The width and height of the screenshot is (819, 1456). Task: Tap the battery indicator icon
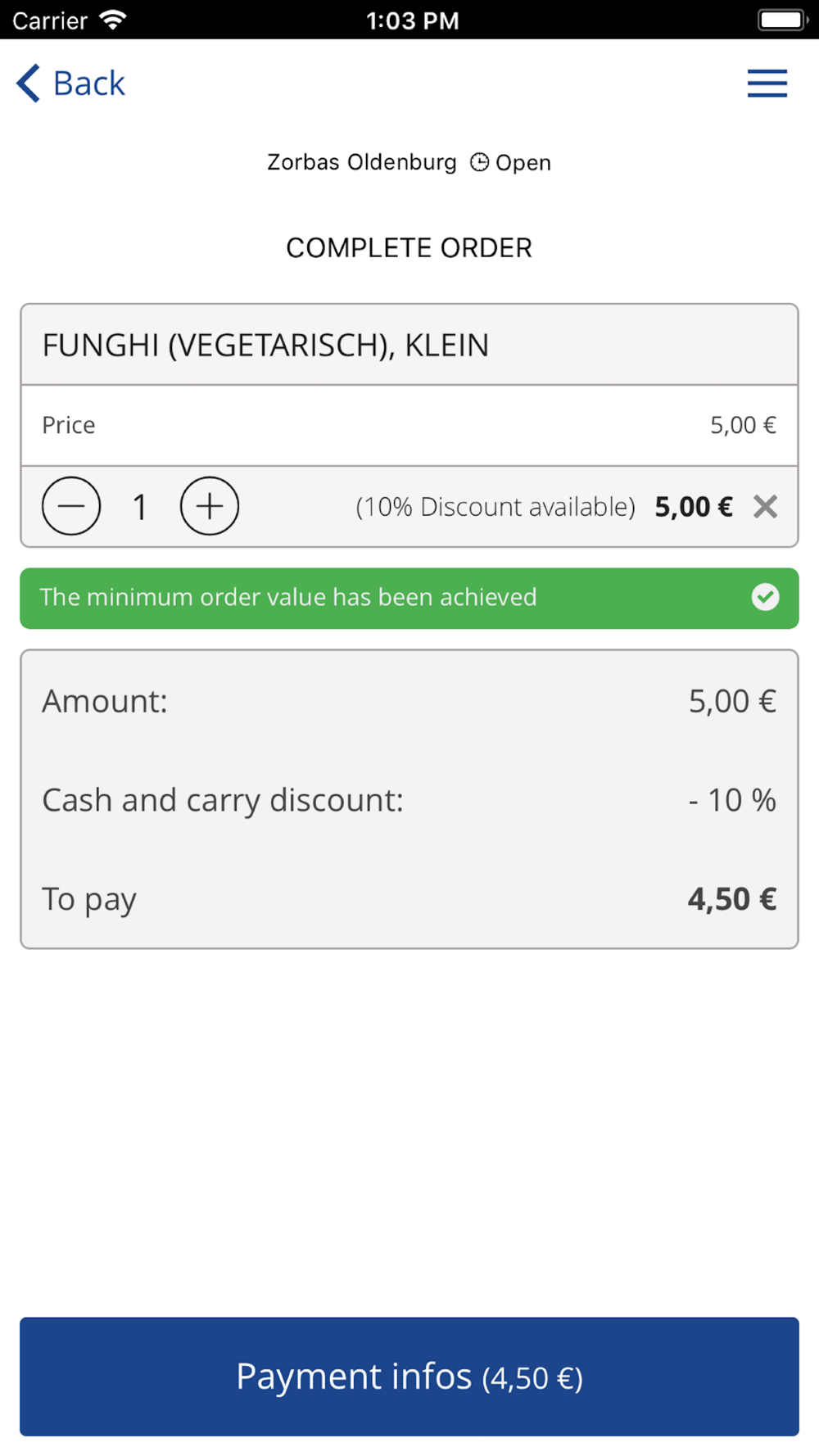click(782, 20)
